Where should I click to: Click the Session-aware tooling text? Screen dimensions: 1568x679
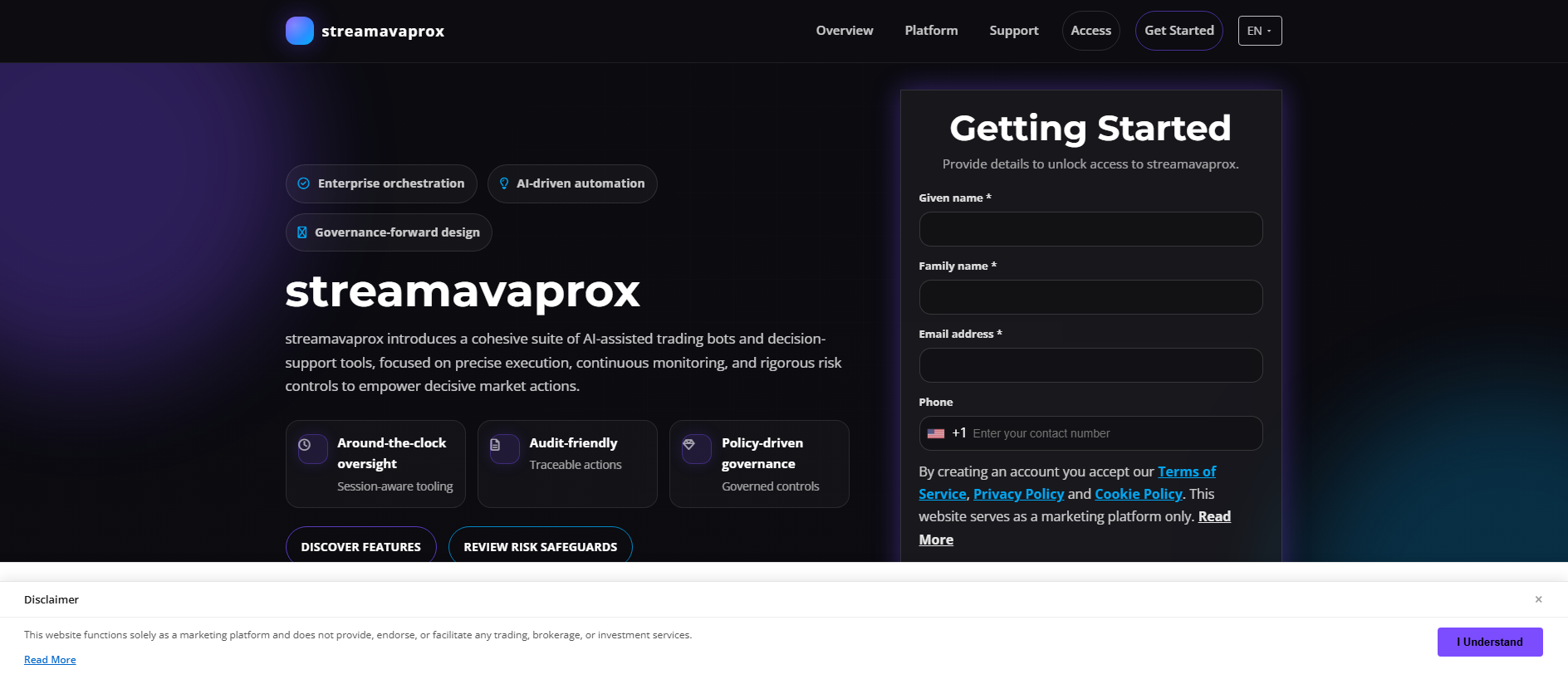pyautogui.click(x=395, y=486)
